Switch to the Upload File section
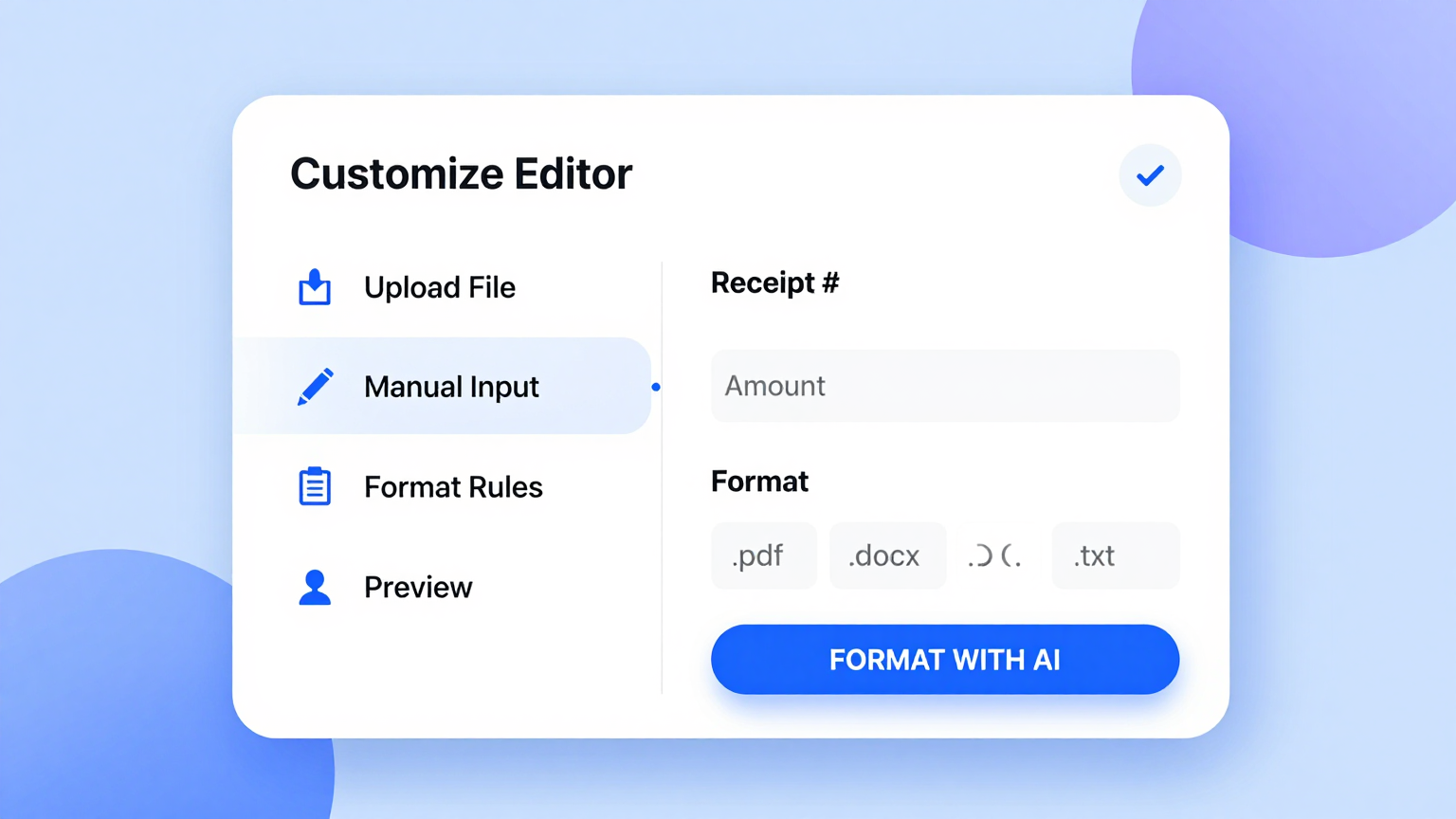This screenshot has height=819, width=1456. coord(439,287)
